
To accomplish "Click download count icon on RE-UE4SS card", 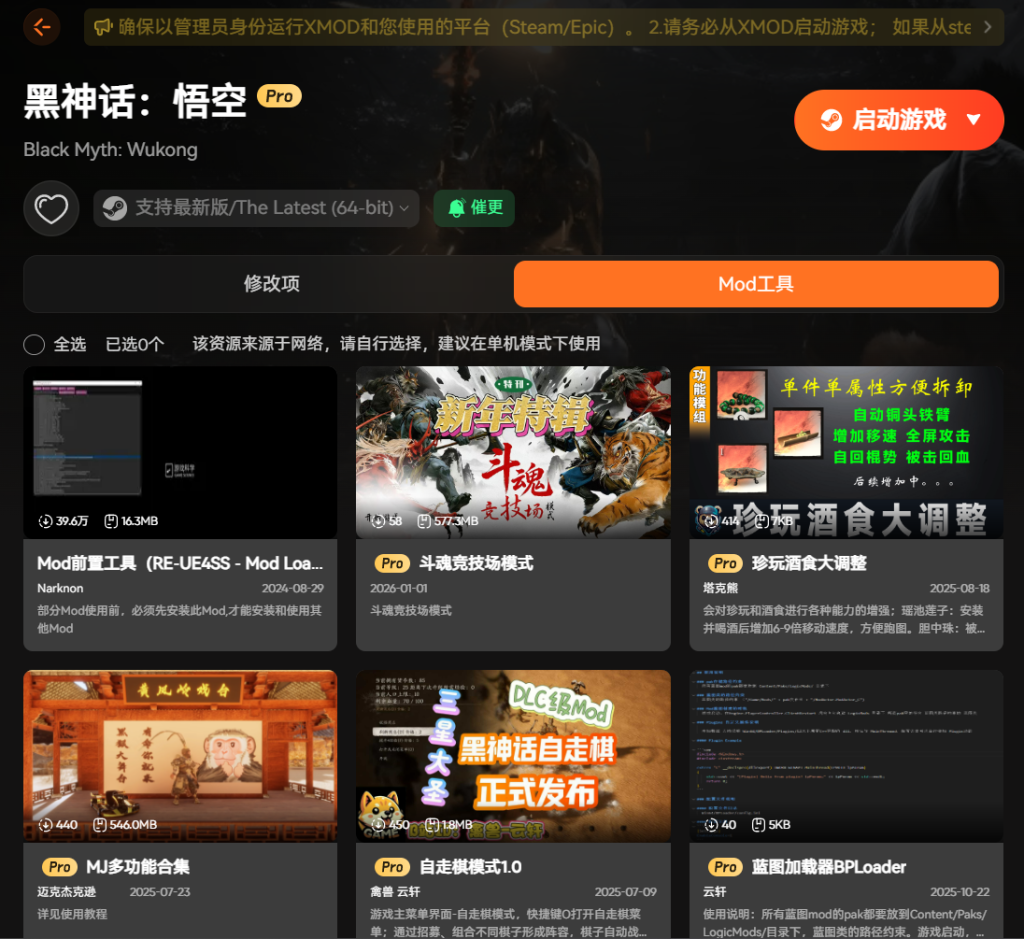I will [45, 521].
